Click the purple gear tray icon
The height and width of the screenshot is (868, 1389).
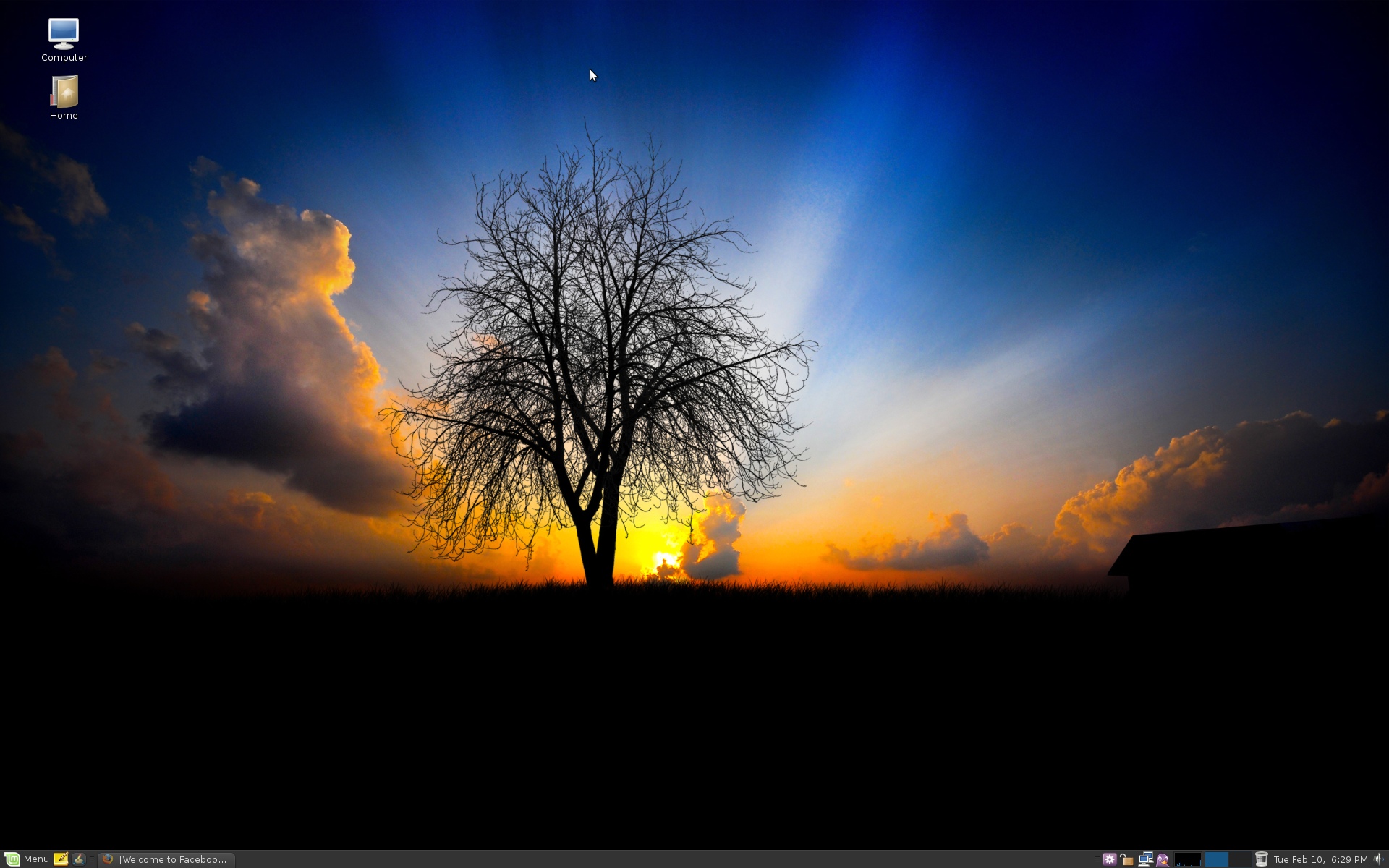[x=1109, y=859]
